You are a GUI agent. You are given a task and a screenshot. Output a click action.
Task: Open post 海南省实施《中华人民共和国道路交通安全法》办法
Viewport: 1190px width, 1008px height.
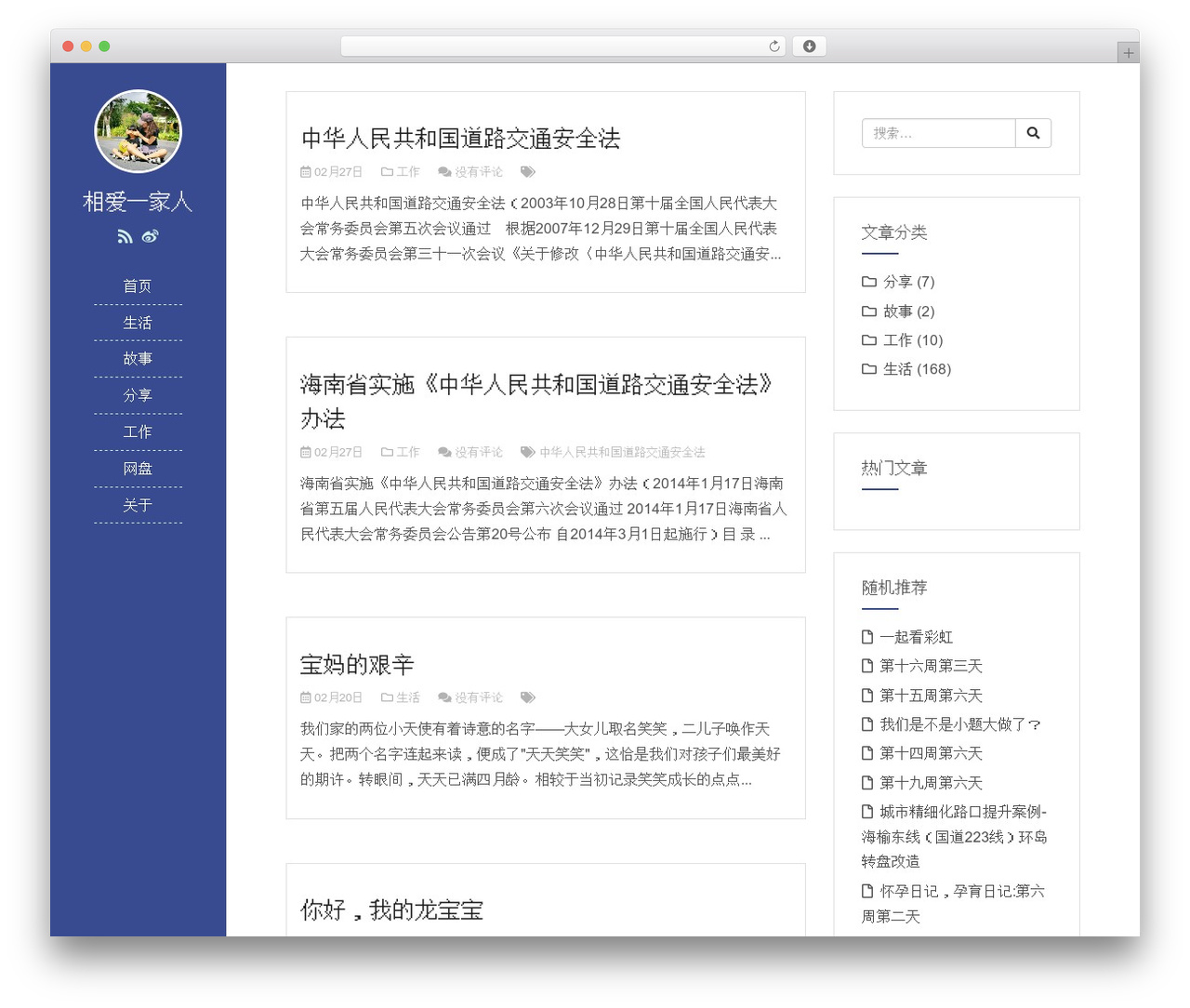(536, 401)
